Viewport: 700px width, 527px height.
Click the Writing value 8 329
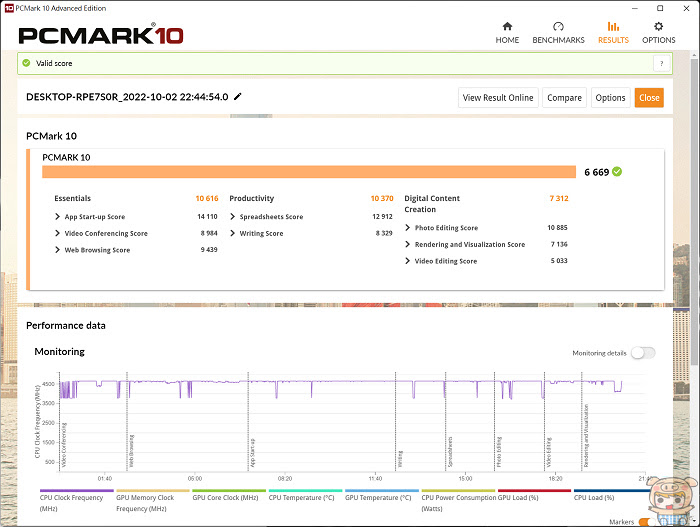384,233
